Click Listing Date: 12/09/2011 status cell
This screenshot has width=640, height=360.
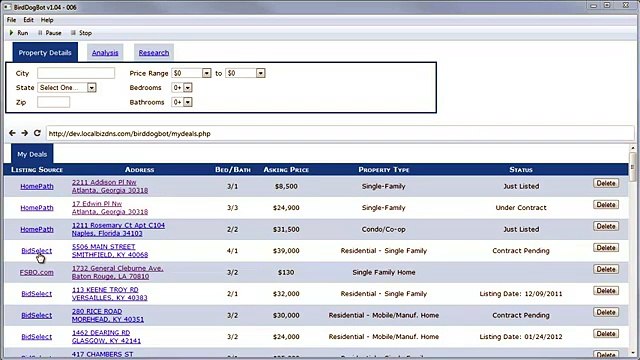521,293
